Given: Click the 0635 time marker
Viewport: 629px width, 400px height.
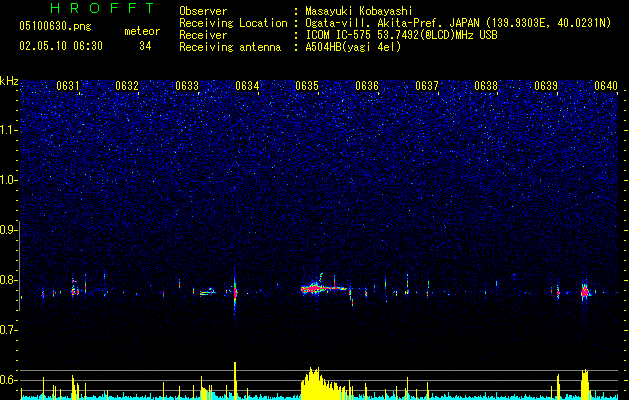Looking at the screenshot, I should pyautogui.click(x=307, y=85).
